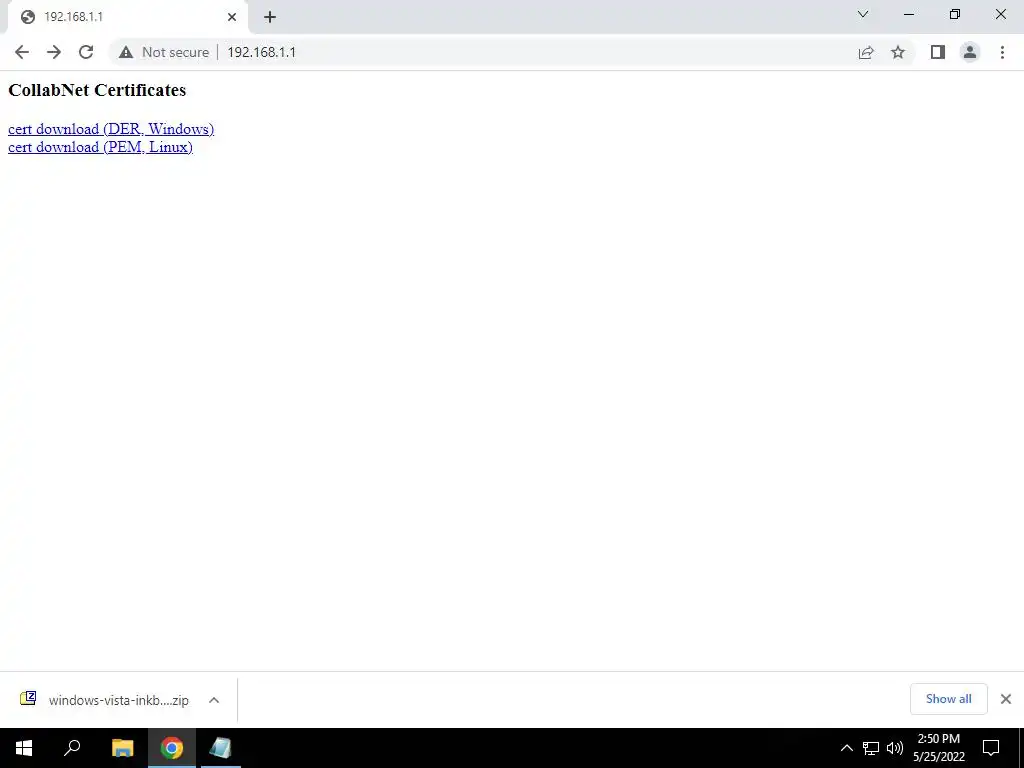Open Windows taskbar search
The width and height of the screenshot is (1024, 768).
[x=72, y=748]
